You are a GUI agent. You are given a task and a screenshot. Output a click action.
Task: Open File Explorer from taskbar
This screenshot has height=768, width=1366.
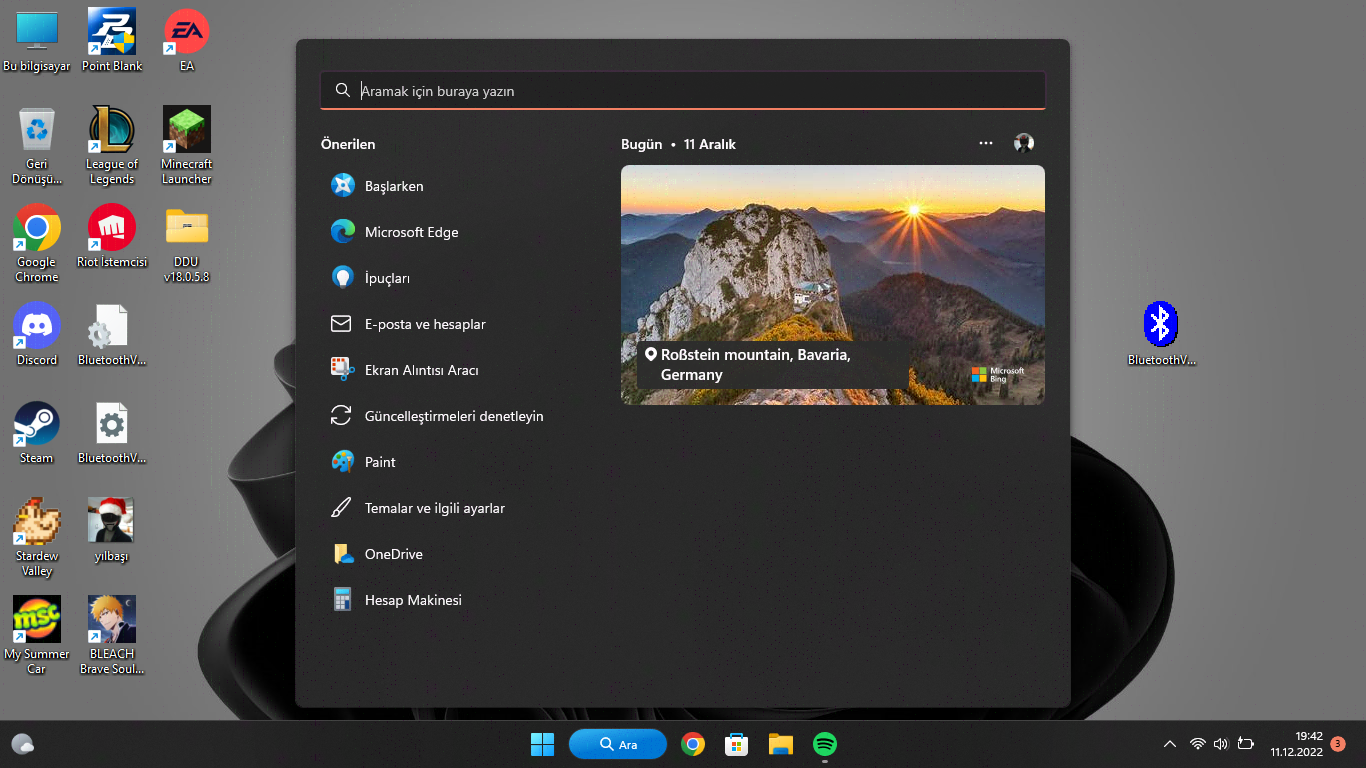781,744
